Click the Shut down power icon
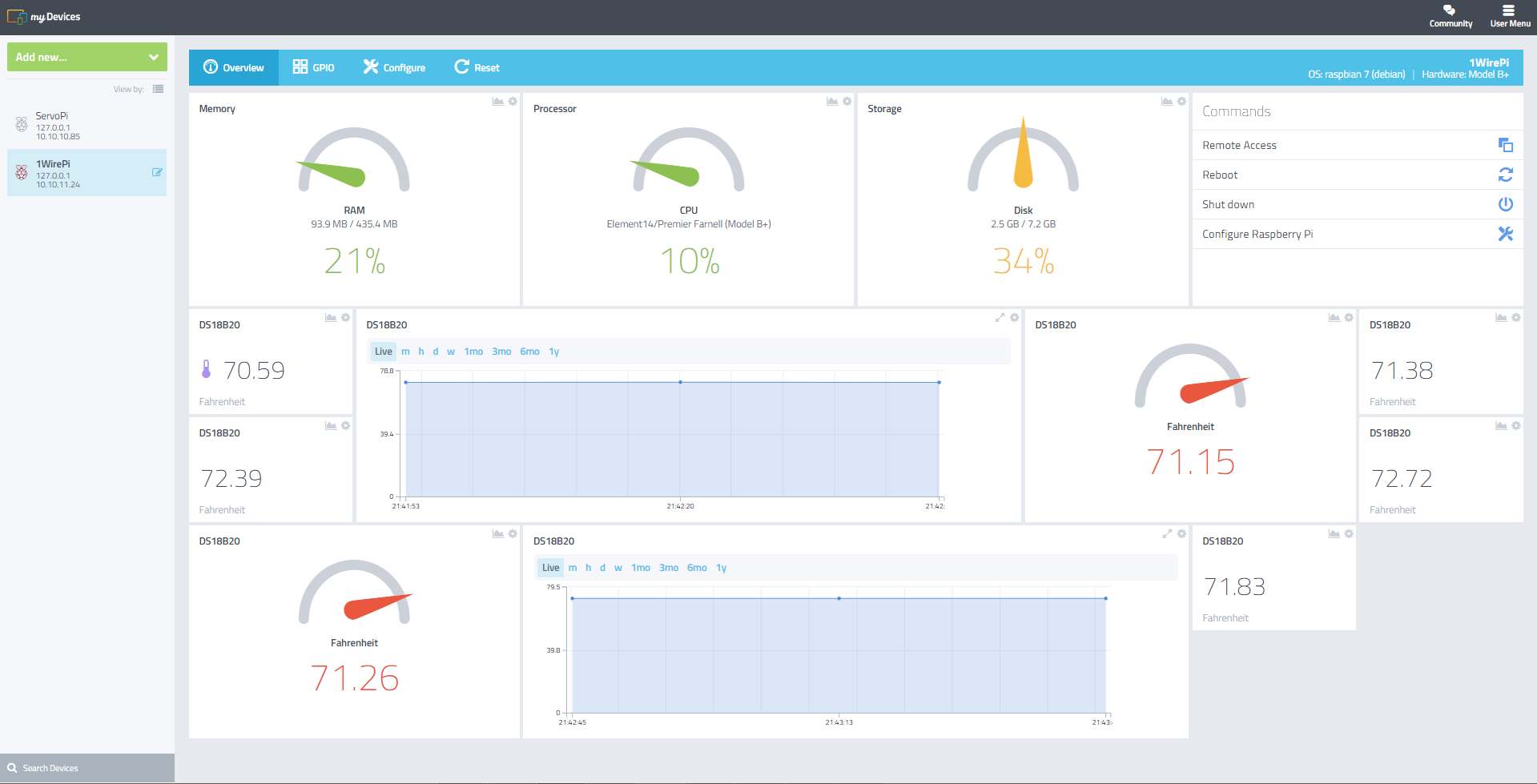 [x=1506, y=204]
